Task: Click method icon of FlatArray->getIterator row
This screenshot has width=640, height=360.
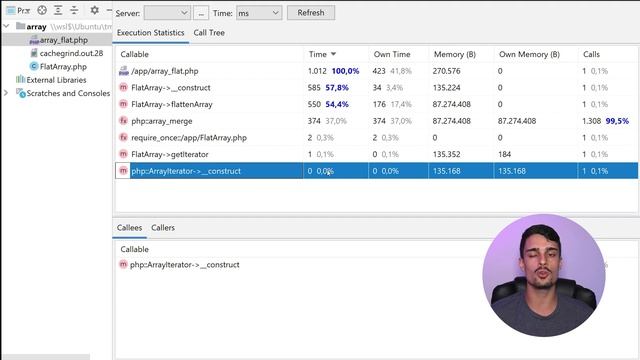Action: [x=123, y=154]
